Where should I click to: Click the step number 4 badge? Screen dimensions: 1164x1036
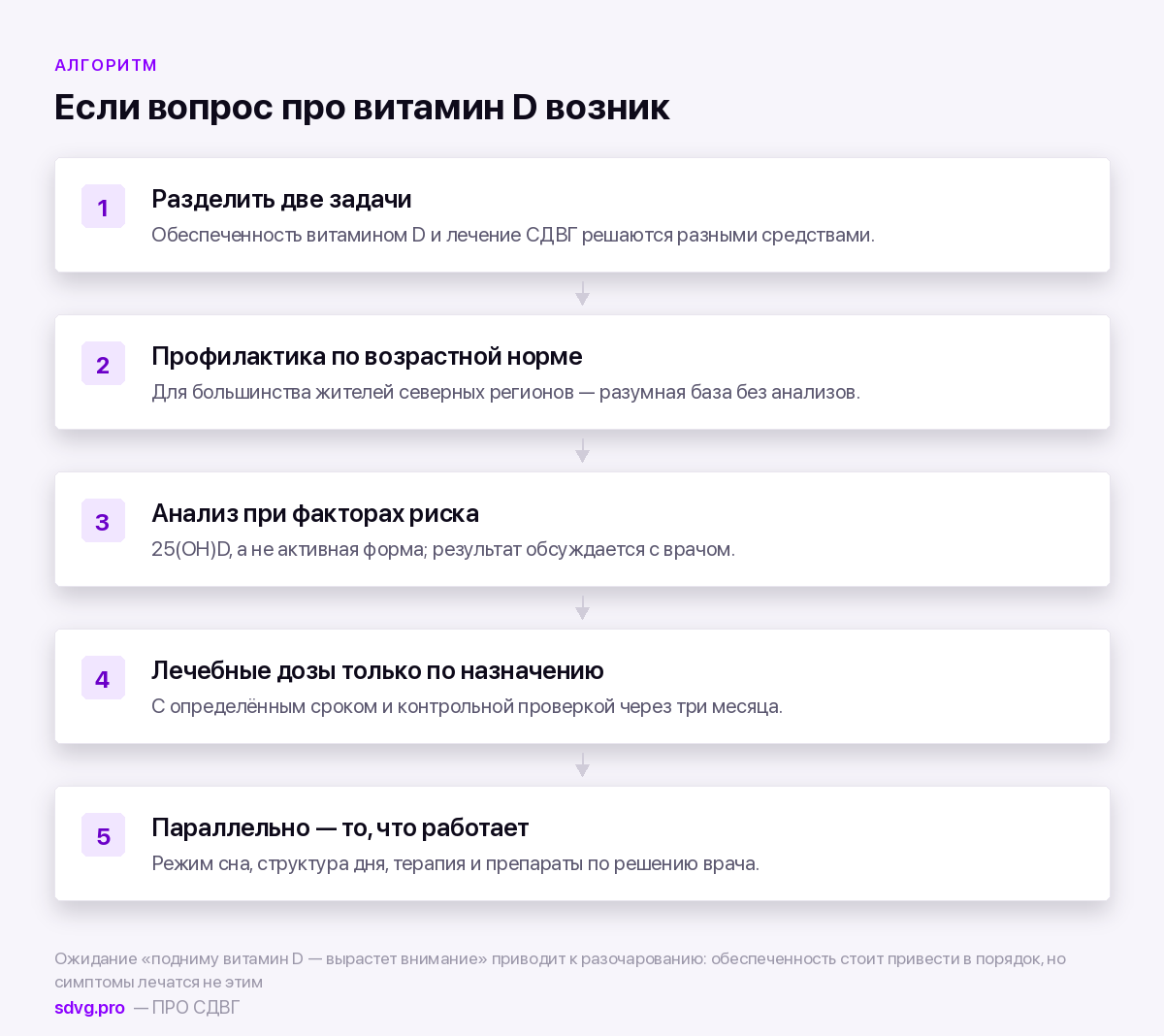coord(103,678)
